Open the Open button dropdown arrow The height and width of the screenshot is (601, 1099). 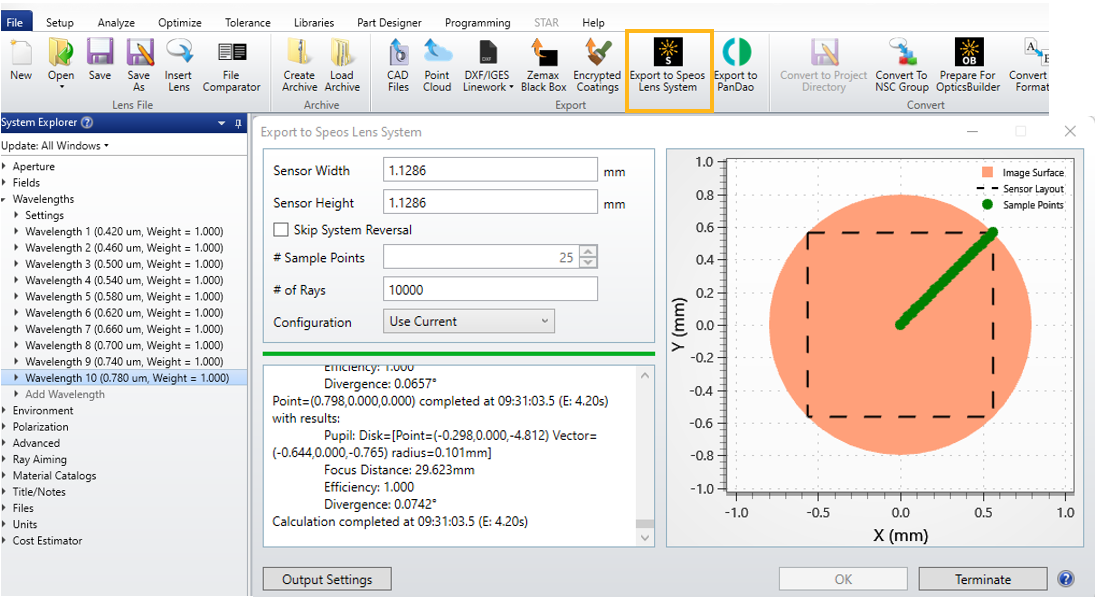tap(61, 87)
